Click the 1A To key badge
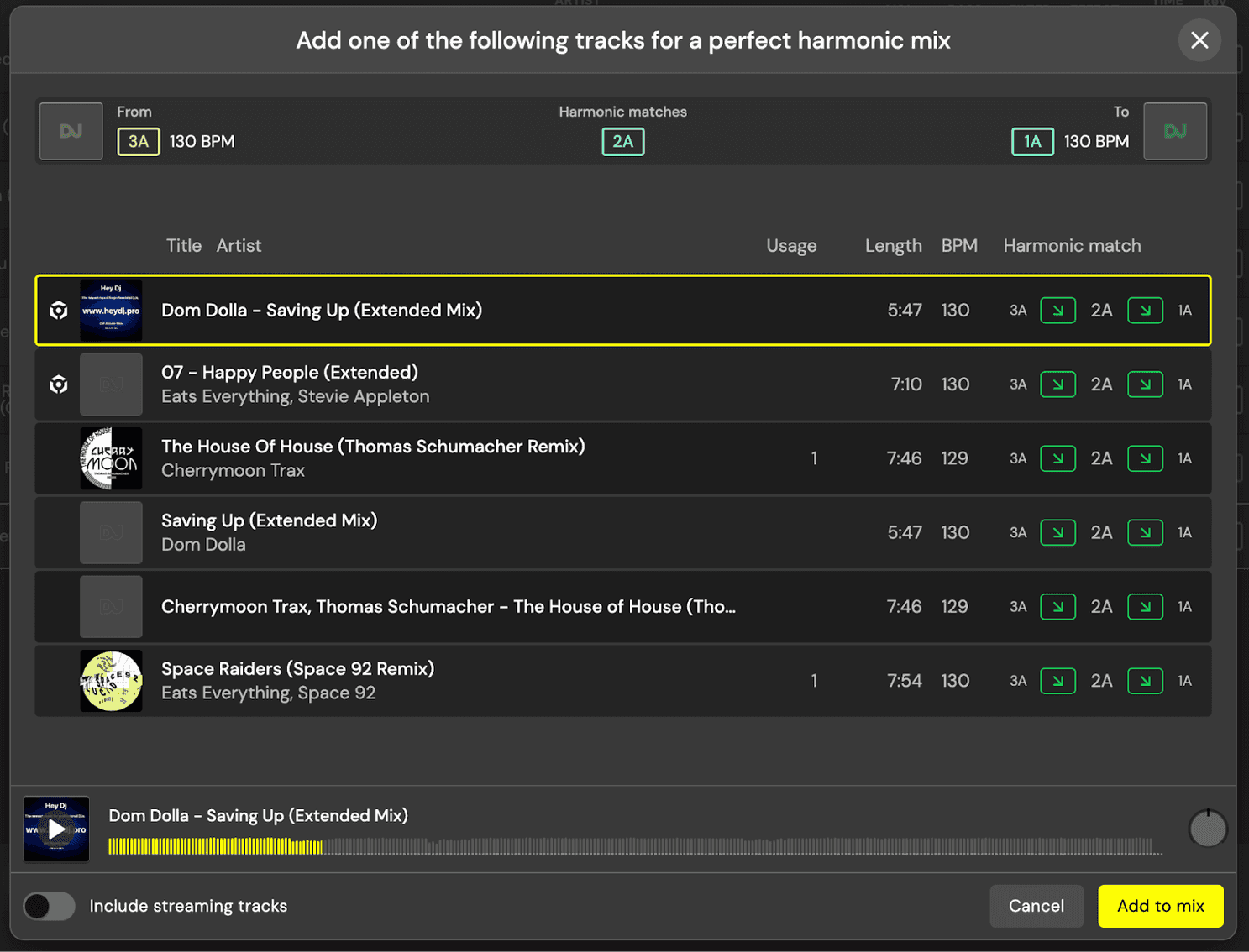 coord(1031,142)
